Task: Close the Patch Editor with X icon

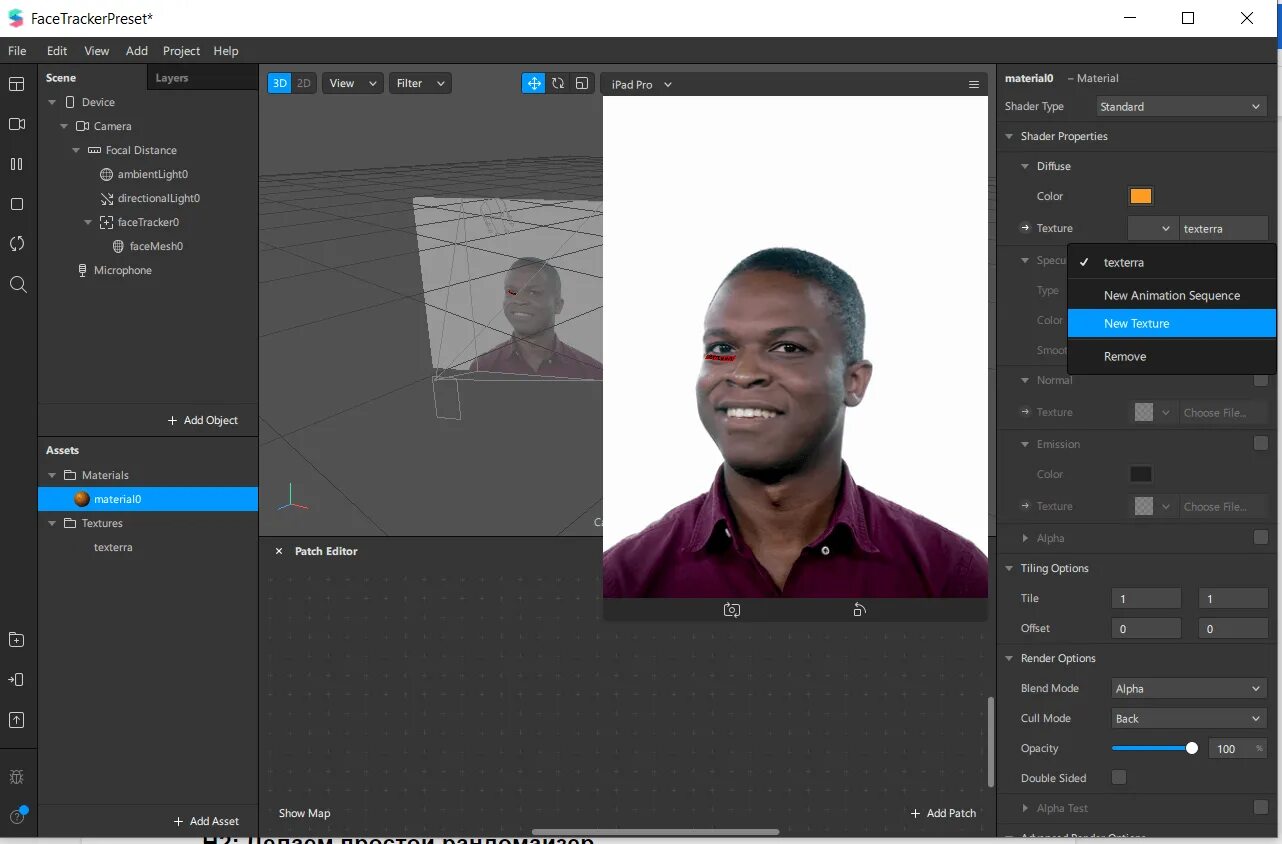Action: (279, 551)
